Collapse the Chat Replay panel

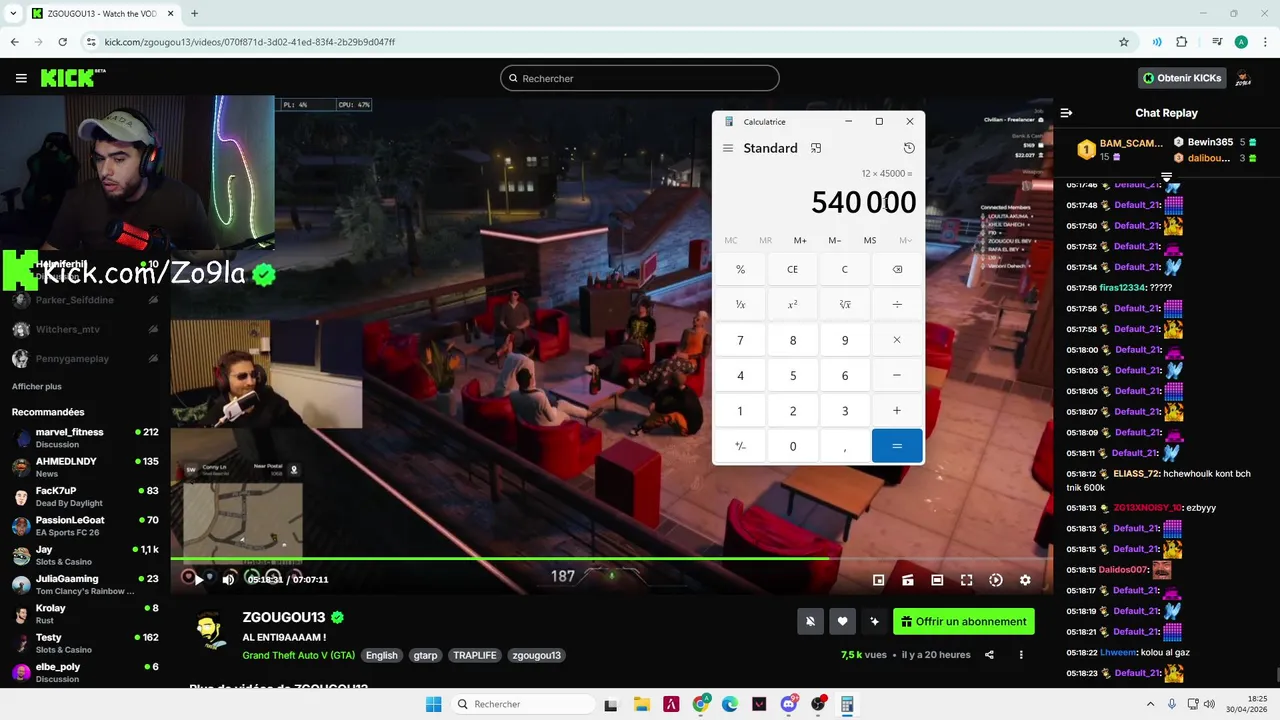click(x=1066, y=113)
